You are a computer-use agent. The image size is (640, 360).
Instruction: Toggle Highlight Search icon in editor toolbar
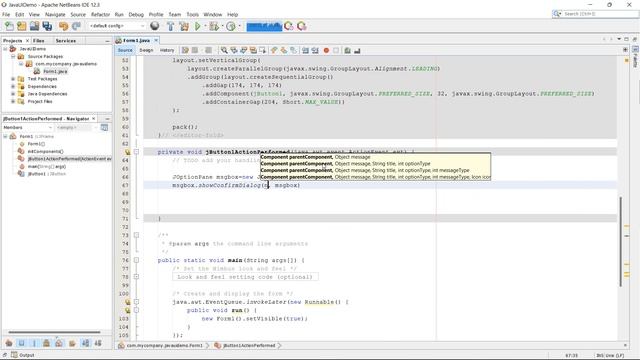253,50
